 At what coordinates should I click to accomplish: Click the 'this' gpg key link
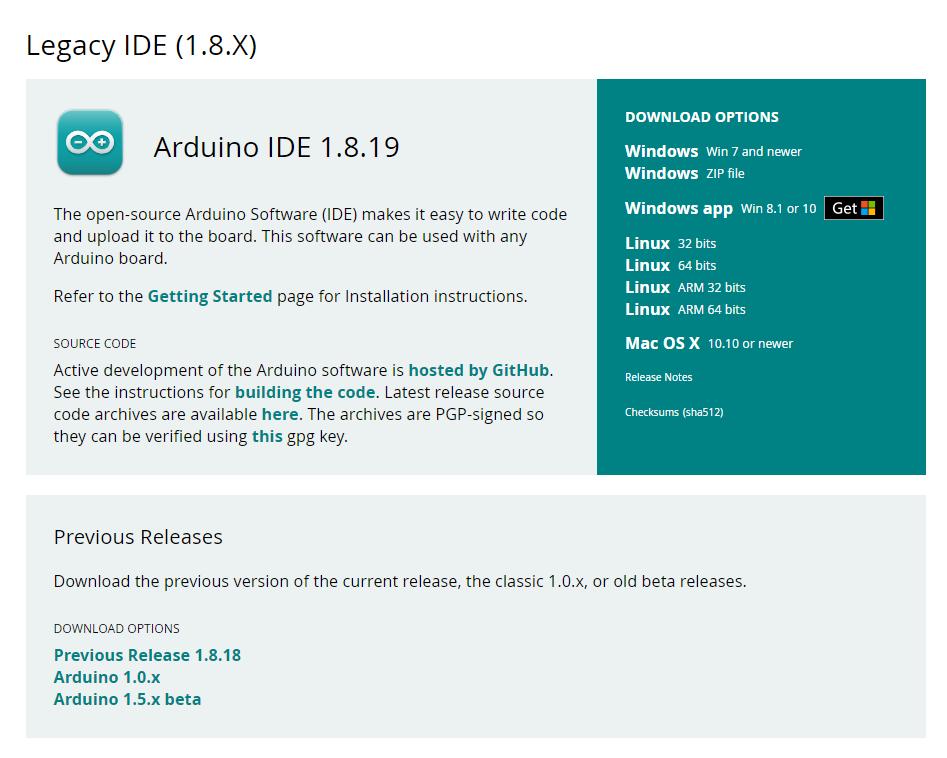click(x=267, y=437)
